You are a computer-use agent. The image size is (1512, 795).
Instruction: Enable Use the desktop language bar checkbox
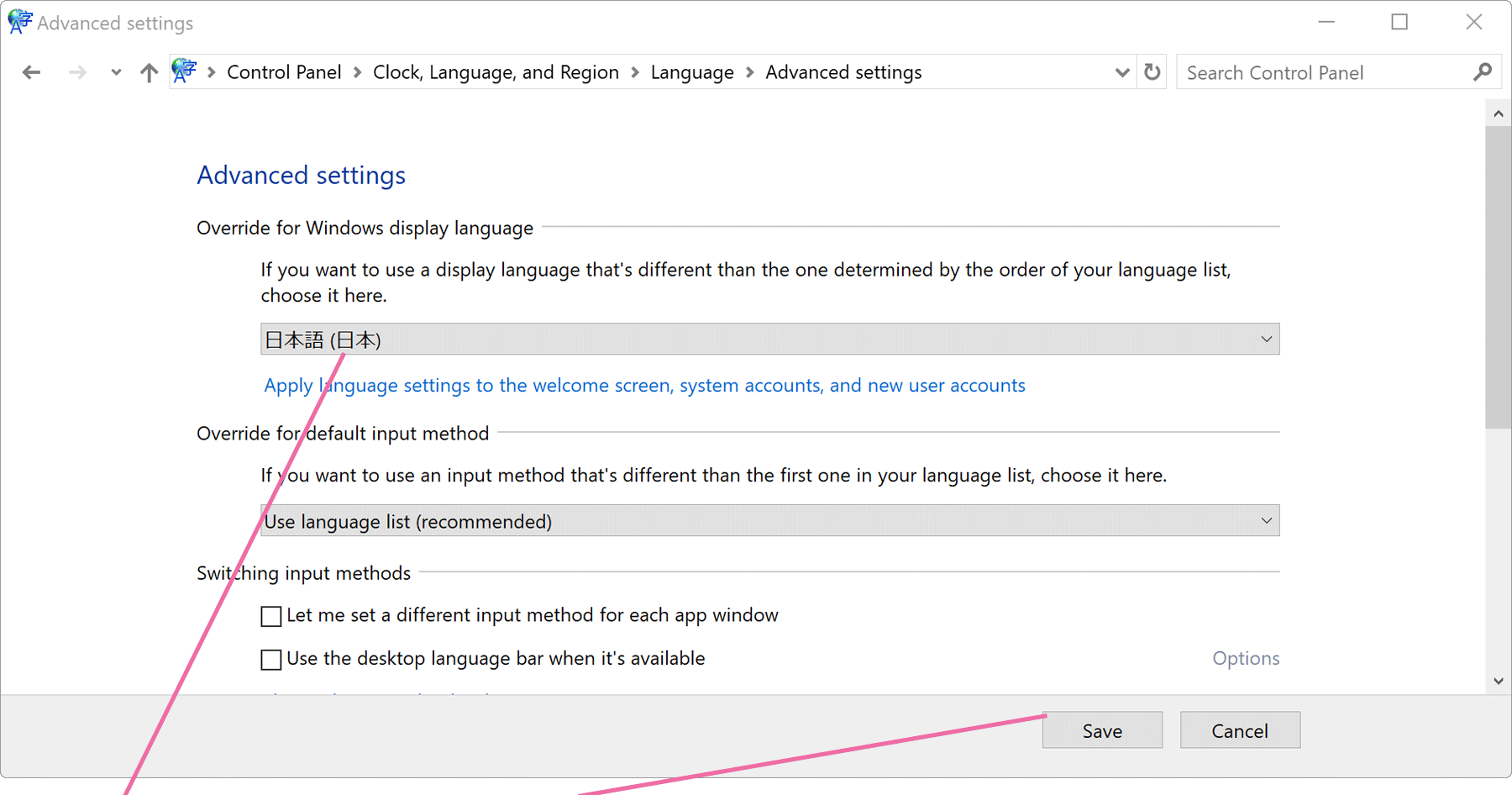[270, 660]
